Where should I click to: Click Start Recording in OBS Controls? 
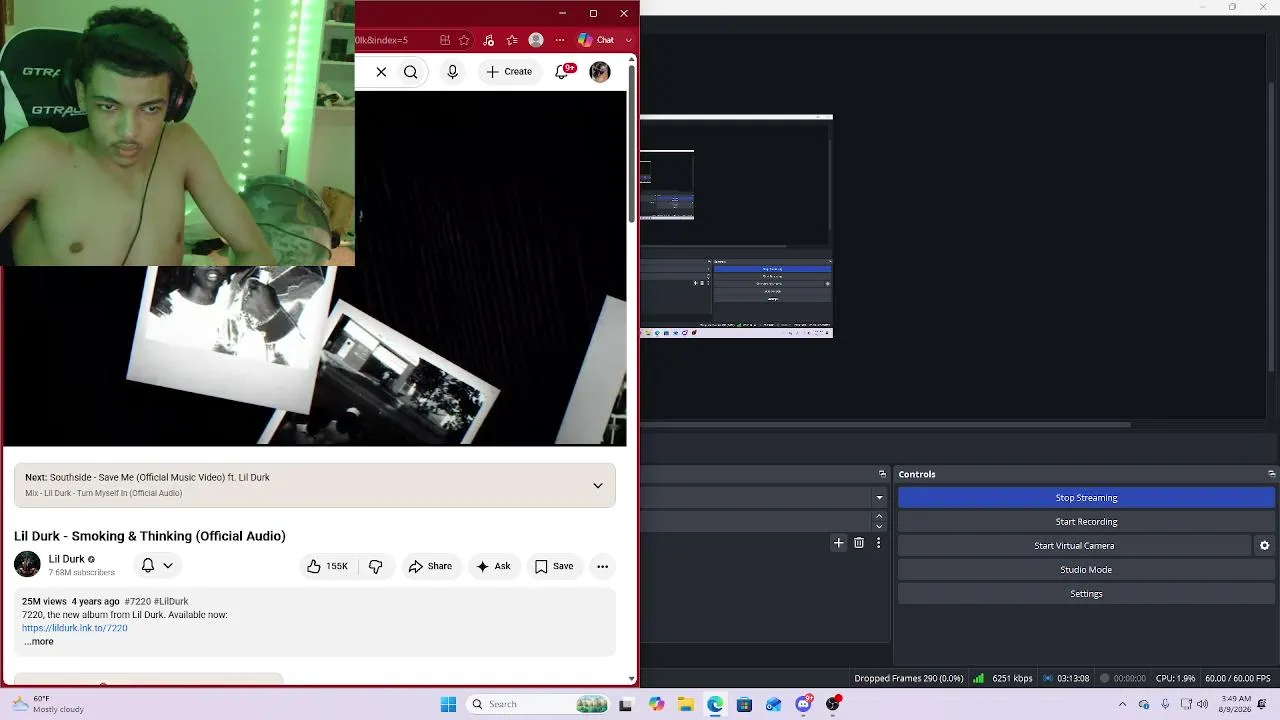tap(1086, 522)
